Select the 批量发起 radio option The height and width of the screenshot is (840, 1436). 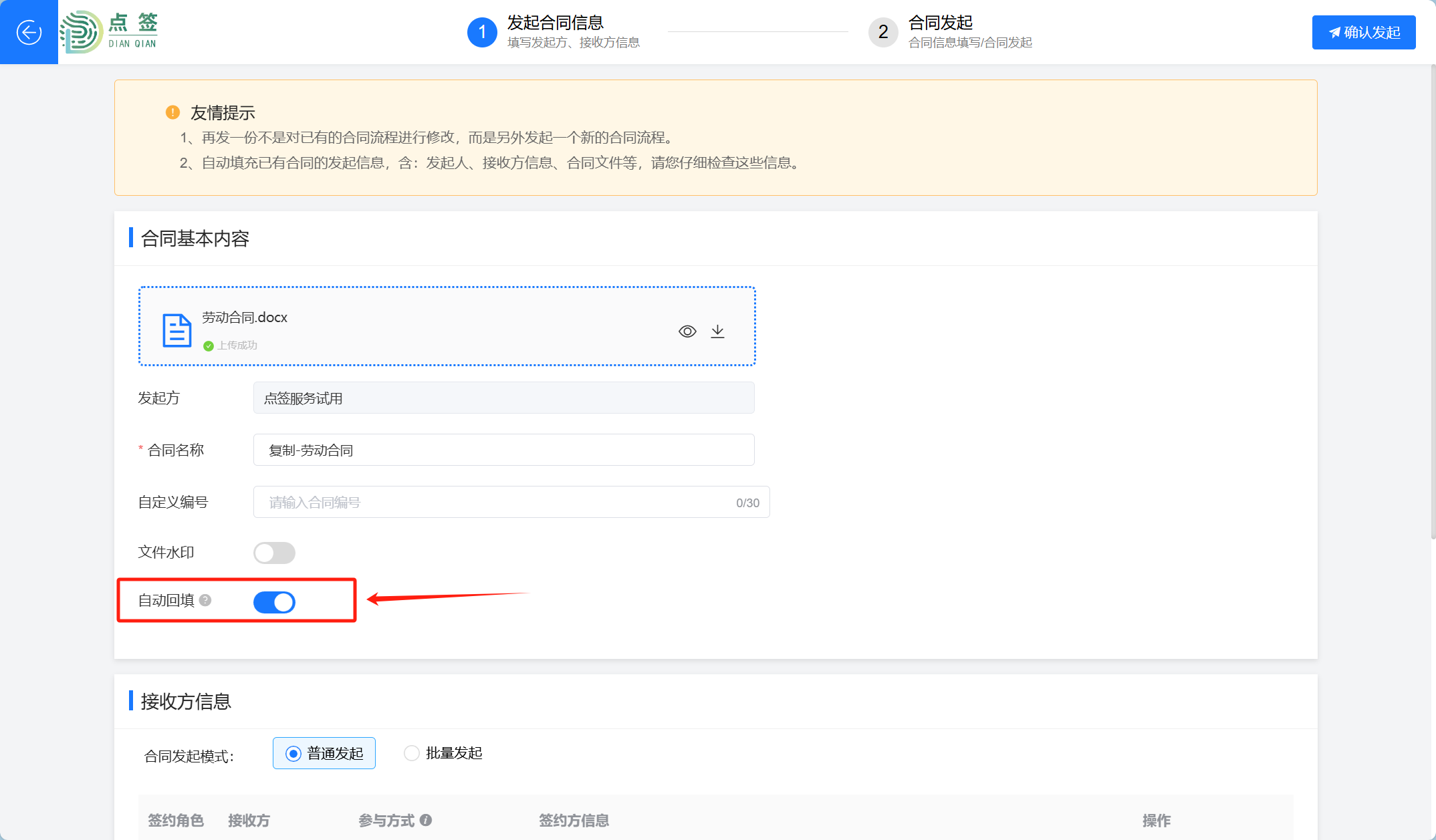coord(443,753)
